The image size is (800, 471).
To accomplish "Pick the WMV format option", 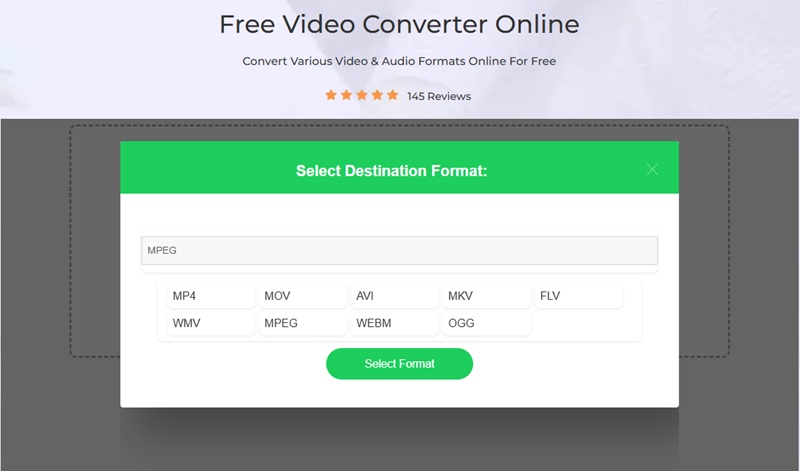I will [211, 324].
